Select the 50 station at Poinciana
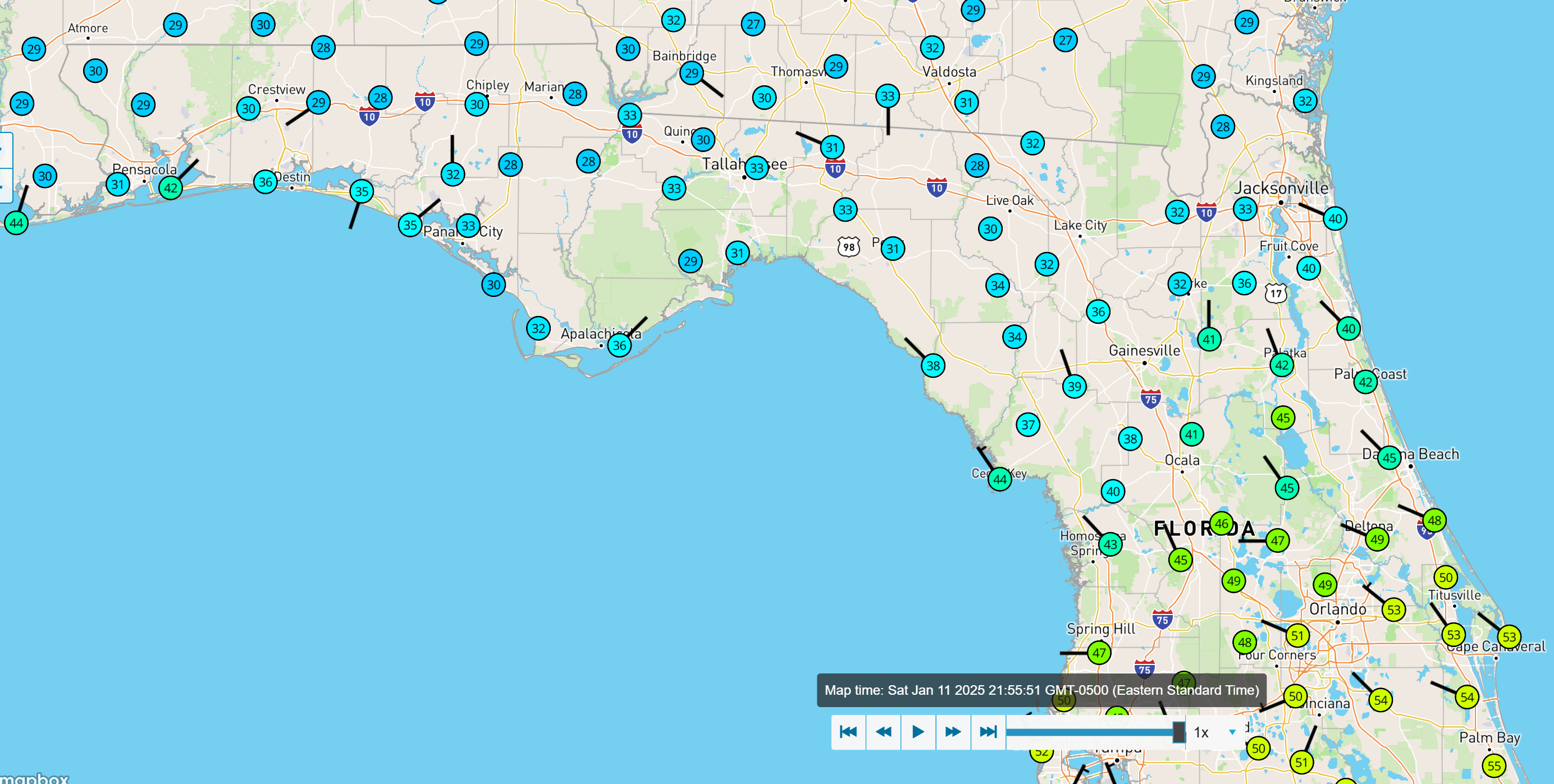The image size is (1554, 784). [x=1295, y=696]
